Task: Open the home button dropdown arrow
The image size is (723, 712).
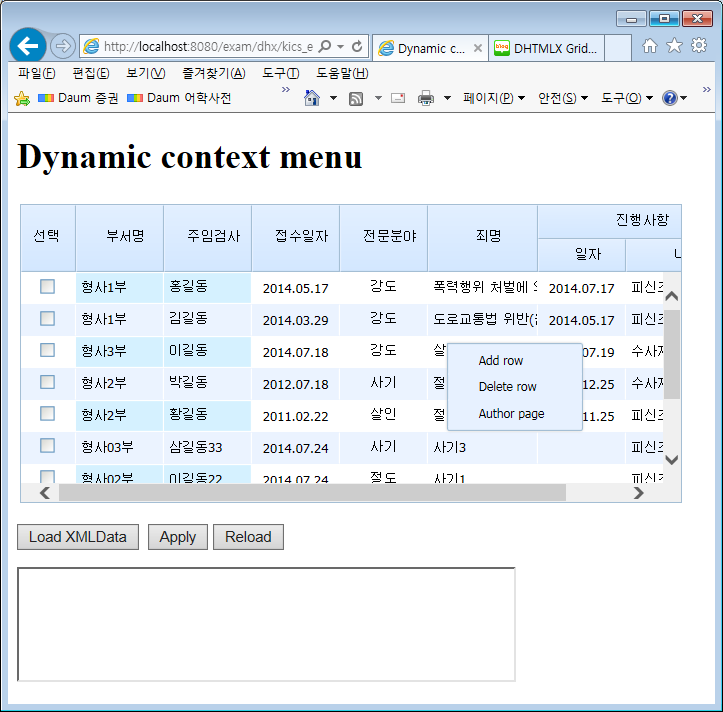Action: pos(333,98)
